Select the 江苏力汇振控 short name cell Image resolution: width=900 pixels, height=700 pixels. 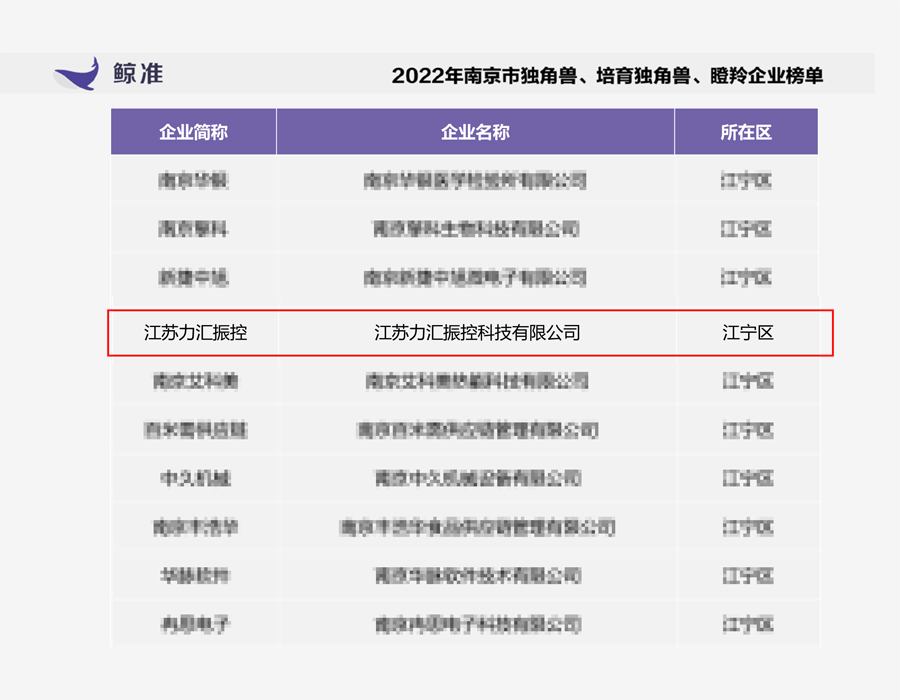click(195, 333)
